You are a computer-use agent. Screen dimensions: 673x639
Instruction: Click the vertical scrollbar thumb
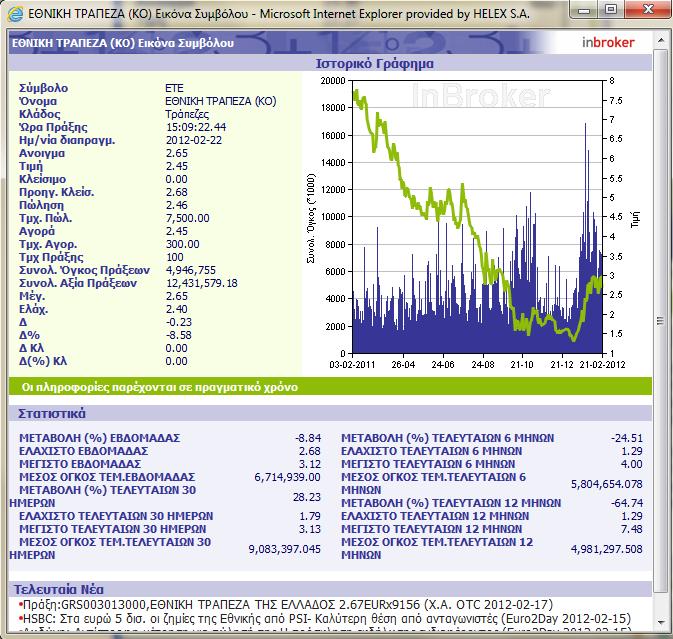[661, 321]
